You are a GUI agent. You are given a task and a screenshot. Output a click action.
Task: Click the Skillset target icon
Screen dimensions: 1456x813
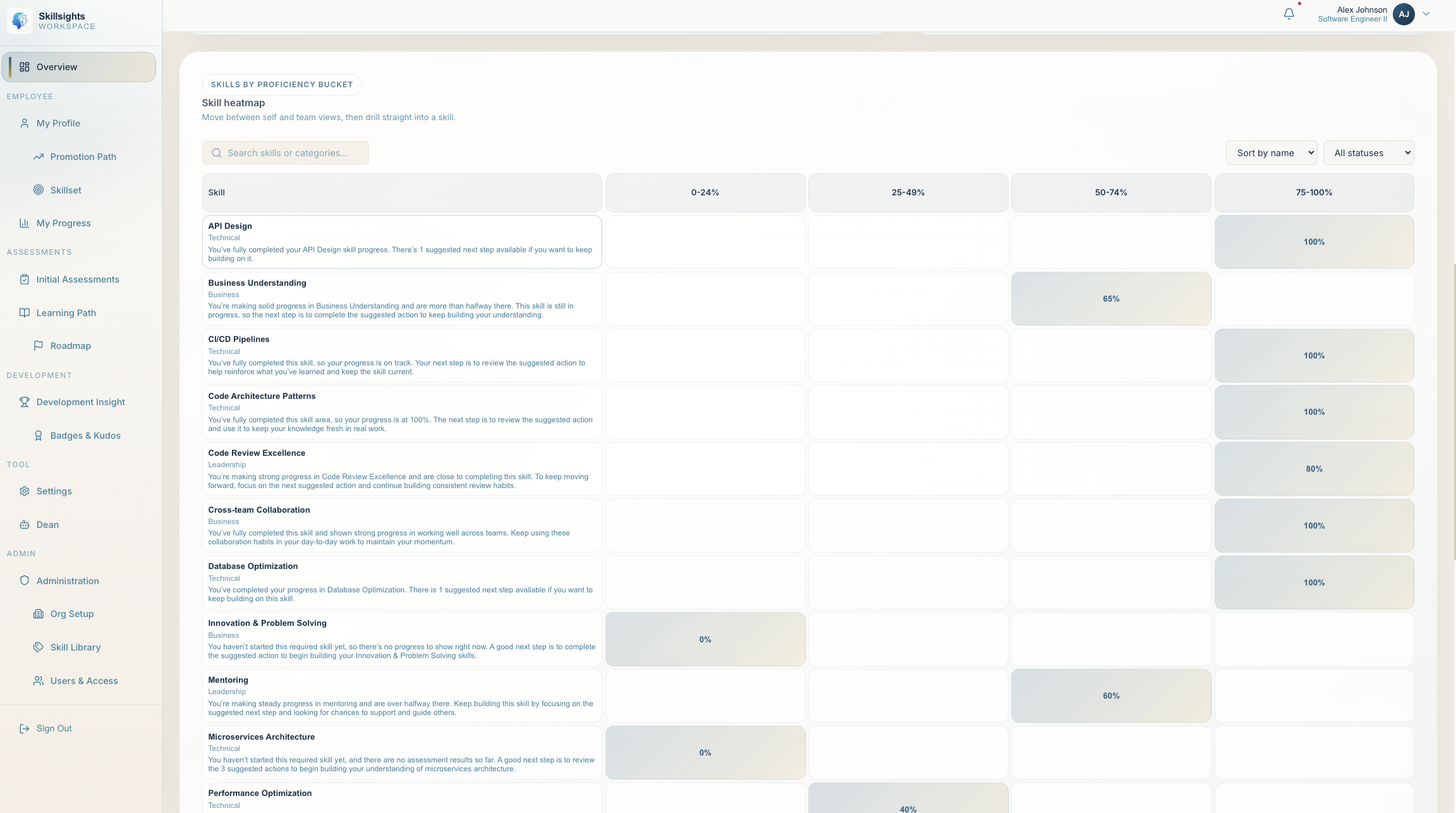[39, 190]
